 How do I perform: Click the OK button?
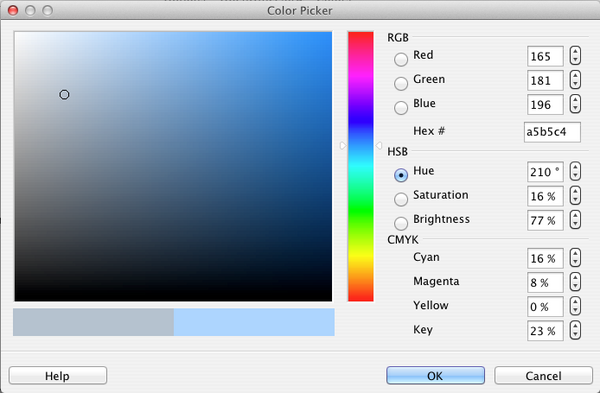(435, 375)
